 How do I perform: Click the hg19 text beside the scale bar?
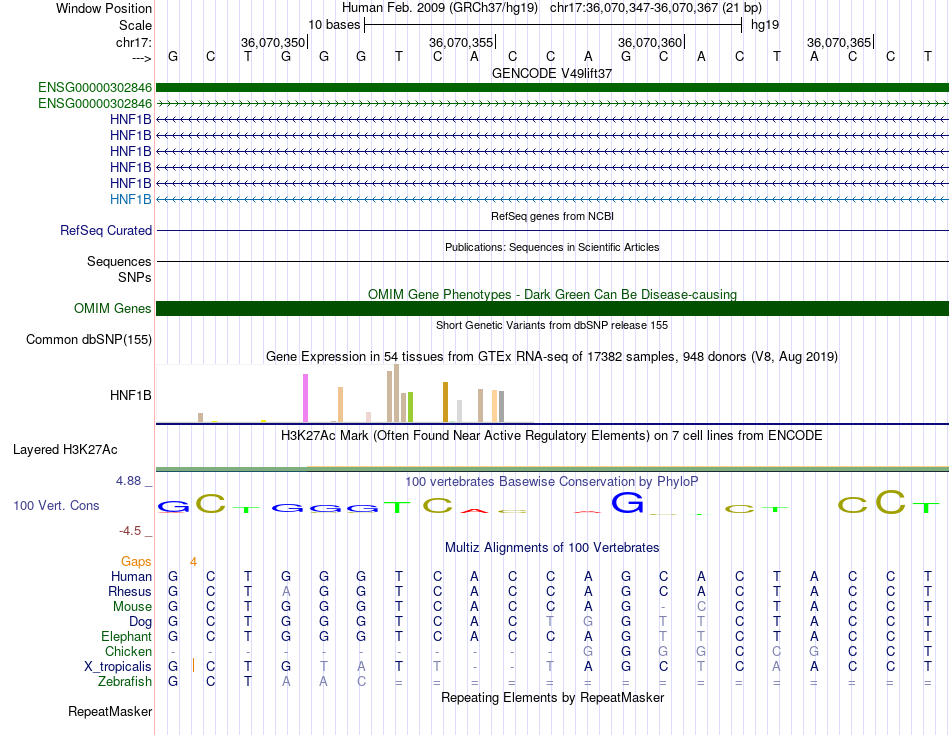[x=765, y=25]
